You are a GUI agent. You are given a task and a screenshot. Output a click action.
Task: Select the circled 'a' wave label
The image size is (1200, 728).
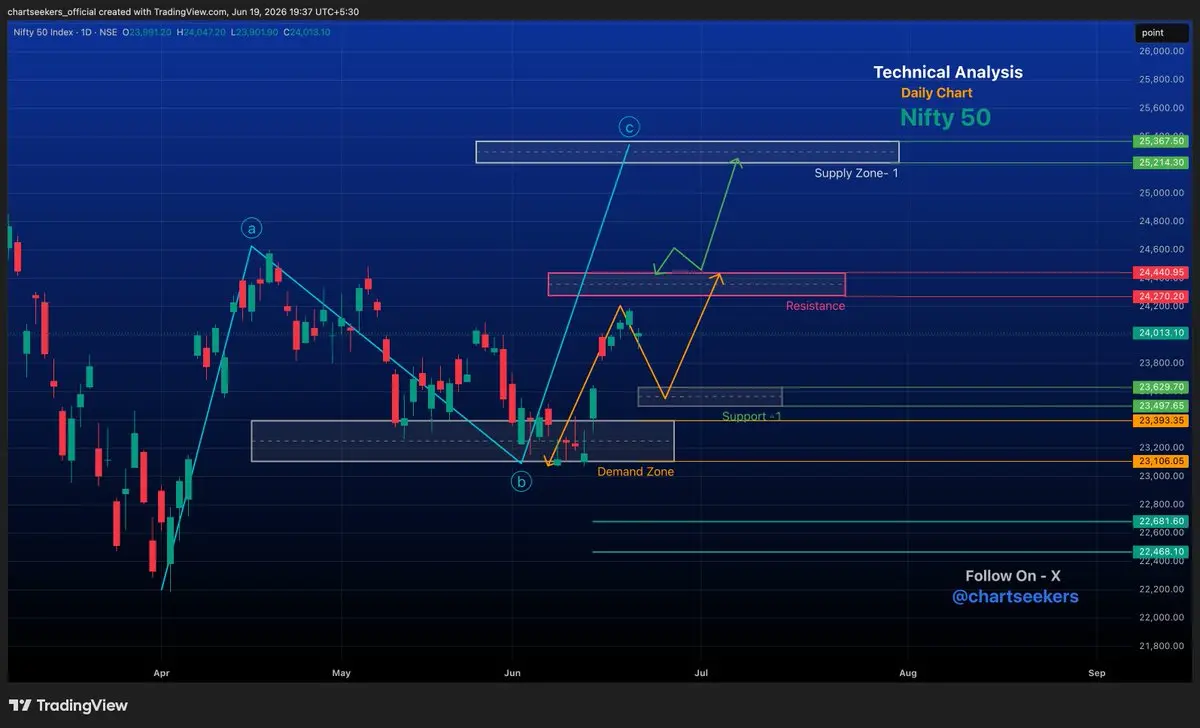click(x=251, y=228)
